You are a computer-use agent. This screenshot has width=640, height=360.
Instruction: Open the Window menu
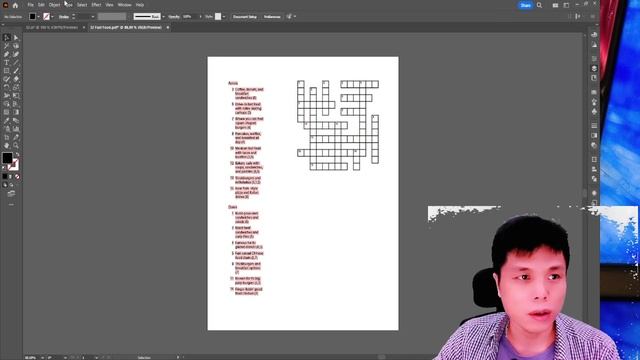(x=124, y=5)
